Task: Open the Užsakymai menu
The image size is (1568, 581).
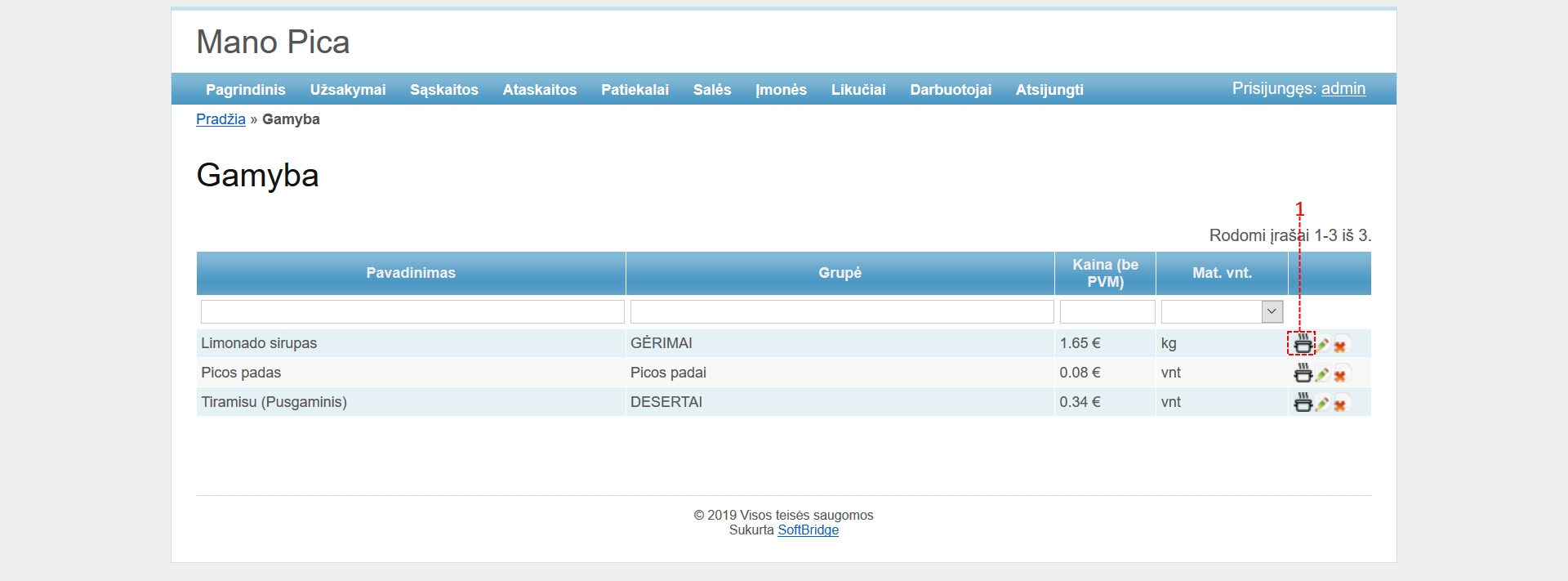Action: (x=348, y=90)
